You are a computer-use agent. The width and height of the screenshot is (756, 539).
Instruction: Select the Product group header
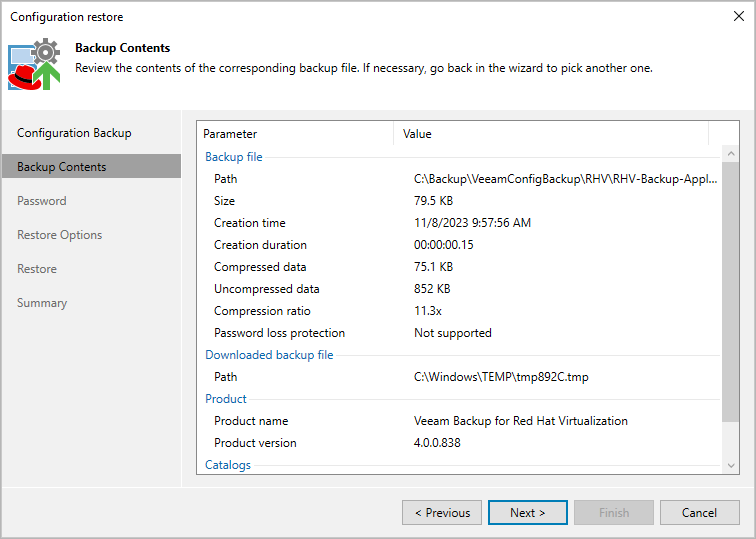point(226,399)
